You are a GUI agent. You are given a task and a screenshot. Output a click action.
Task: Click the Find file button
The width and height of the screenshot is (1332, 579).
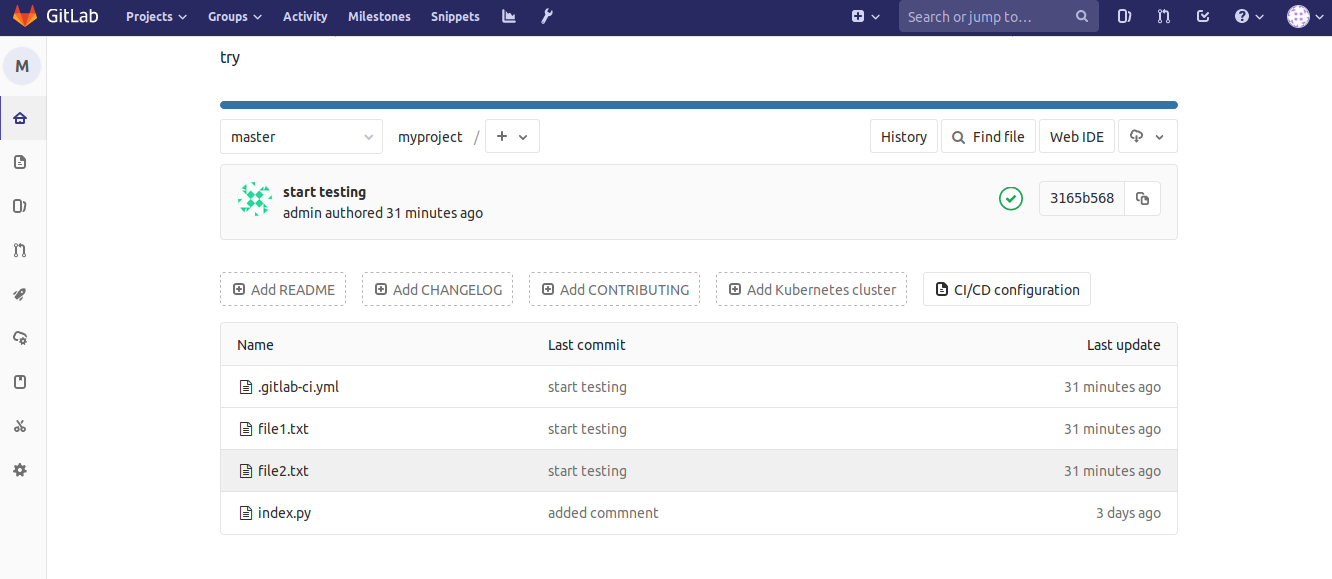click(988, 137)
